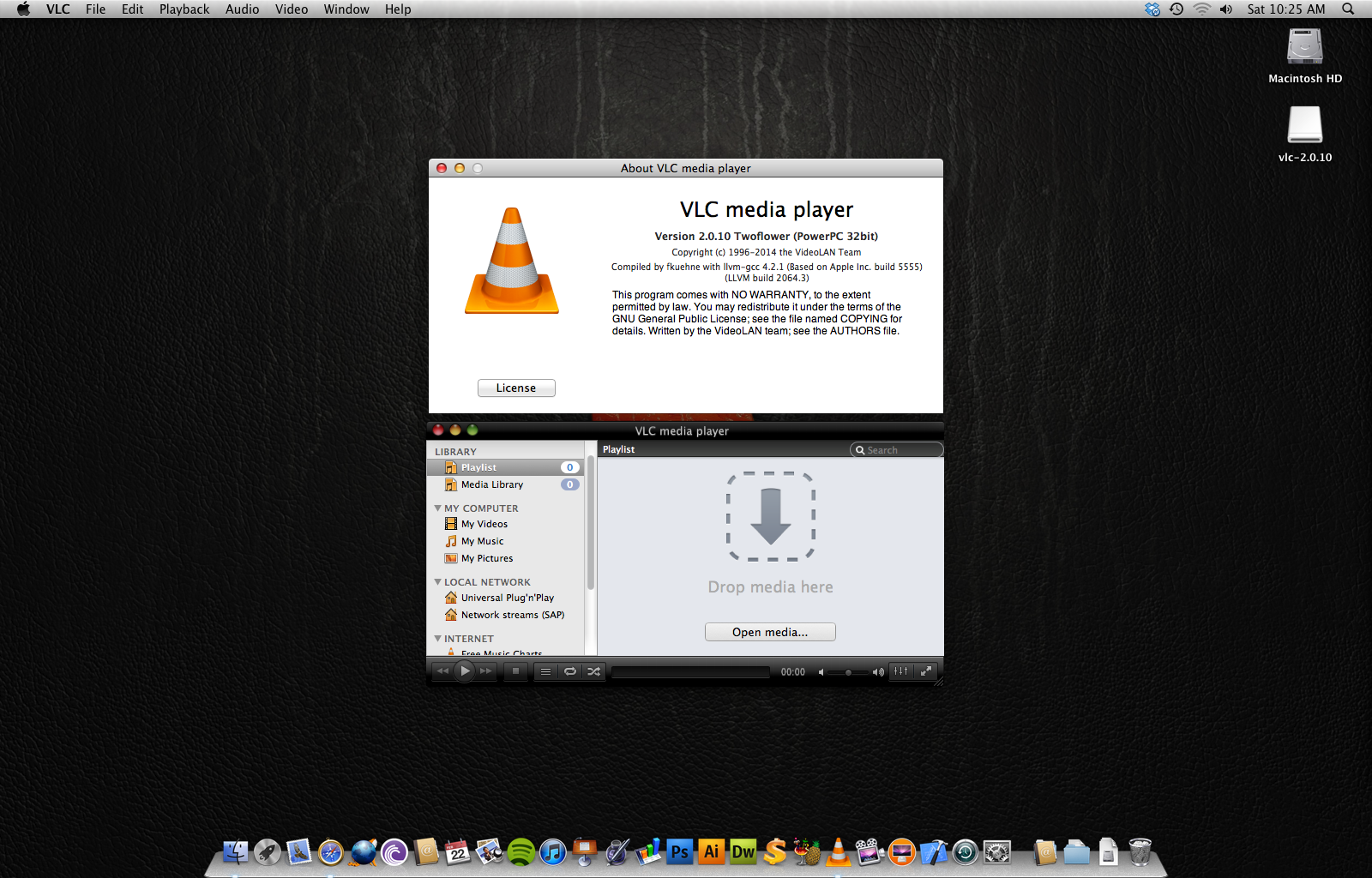Viewport: 1372px width, 878px height.
Task: Click the fast-forward/next track button
Action: [486, 671]
